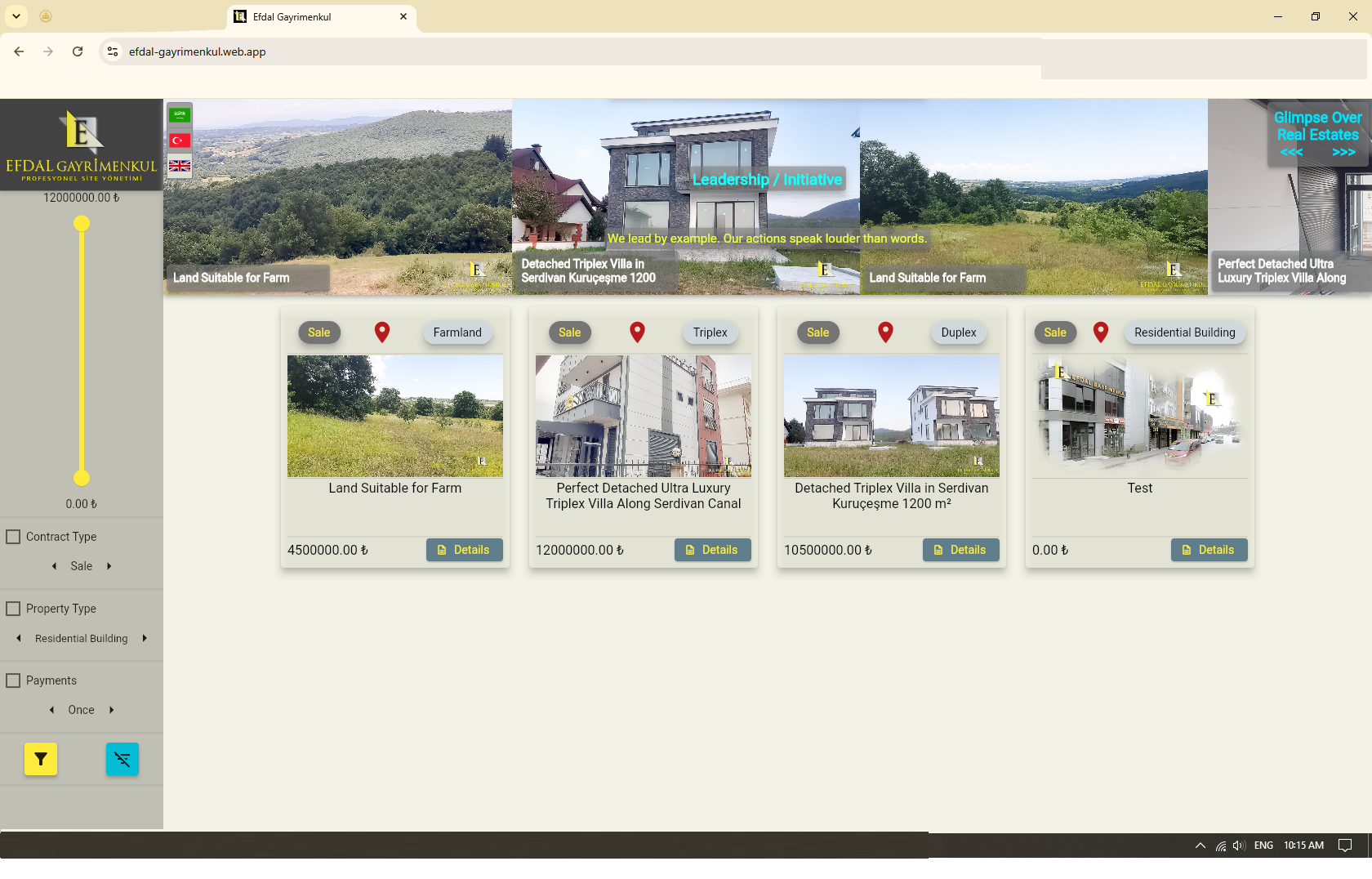Open Detached Triplex Villa in Serdivan photo

[892, 416]
